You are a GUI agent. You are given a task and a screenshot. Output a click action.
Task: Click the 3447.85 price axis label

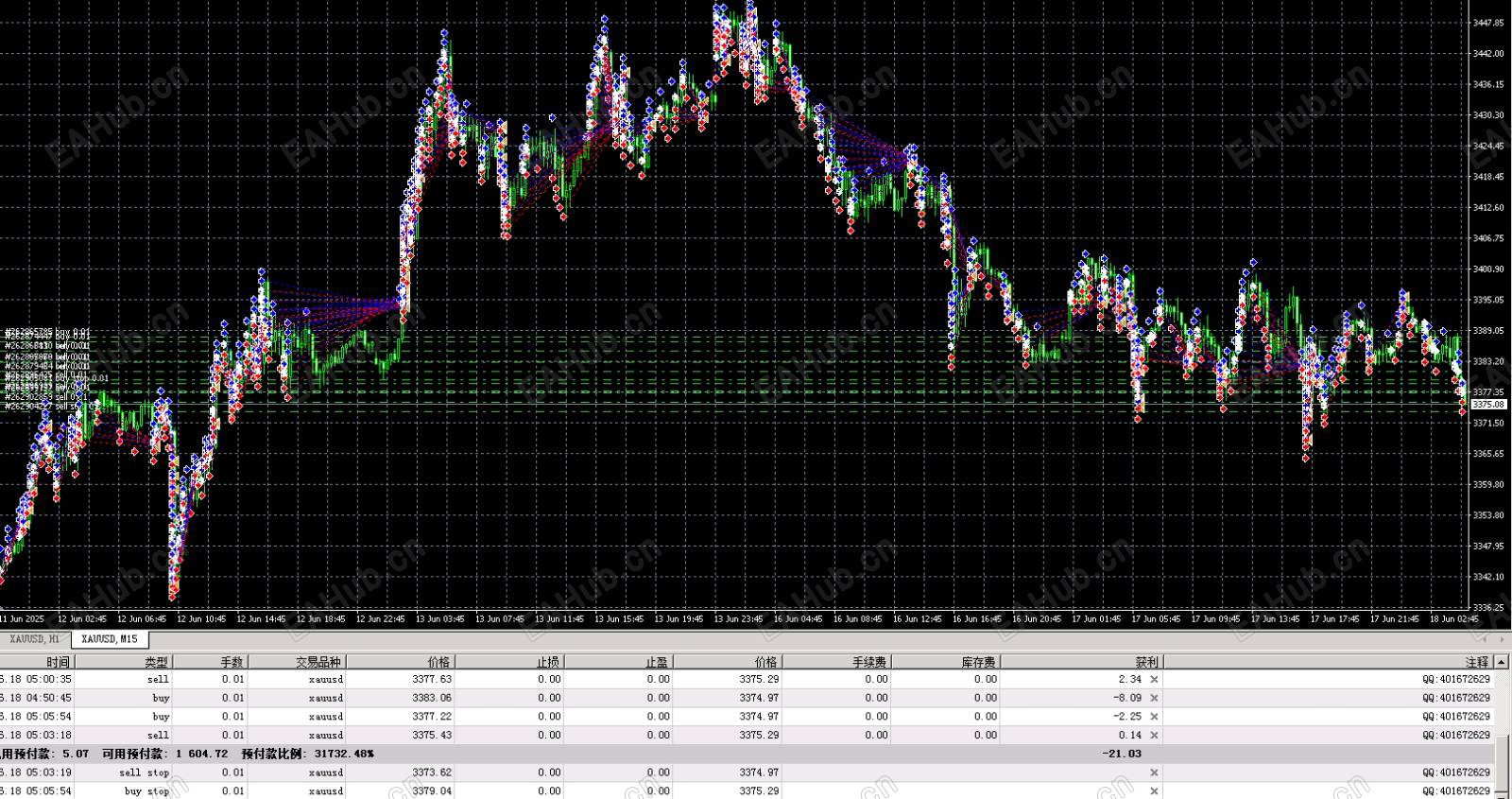pyautogui.click(x=1488, y=23)
